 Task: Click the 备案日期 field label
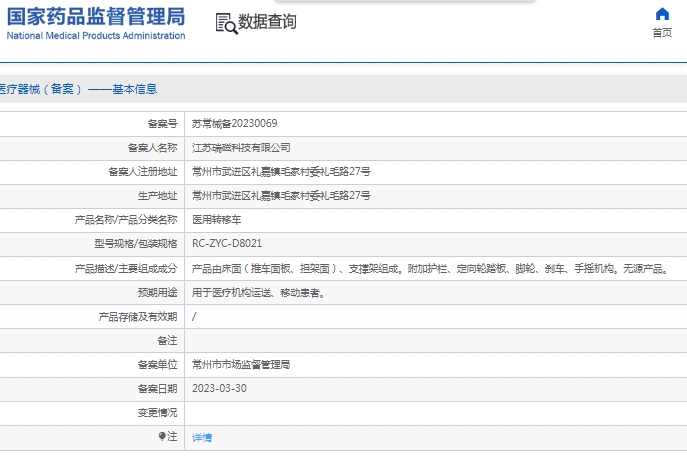coord(158,389)
